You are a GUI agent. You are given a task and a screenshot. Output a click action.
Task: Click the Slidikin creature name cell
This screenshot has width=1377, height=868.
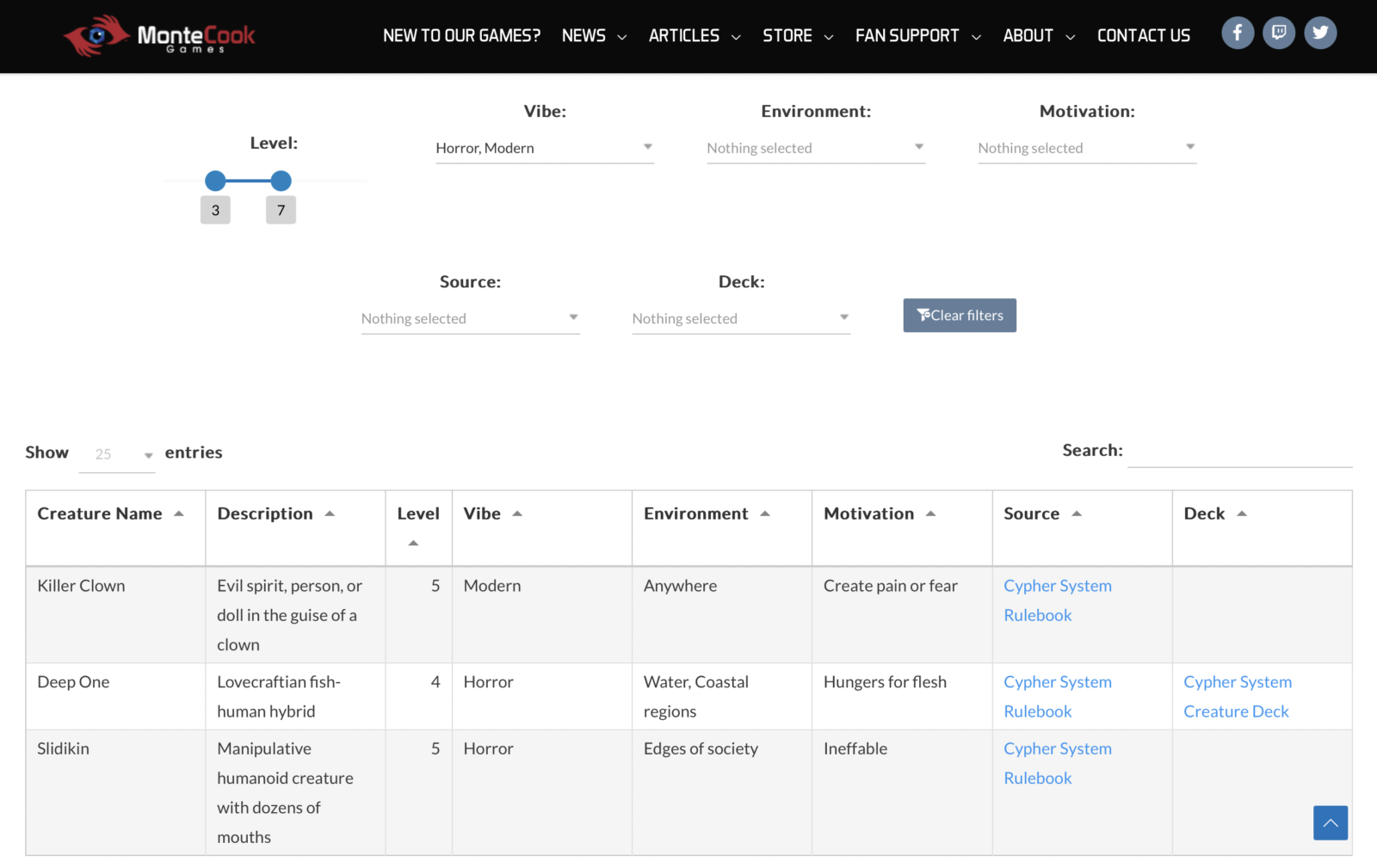[x=115, y=792]
